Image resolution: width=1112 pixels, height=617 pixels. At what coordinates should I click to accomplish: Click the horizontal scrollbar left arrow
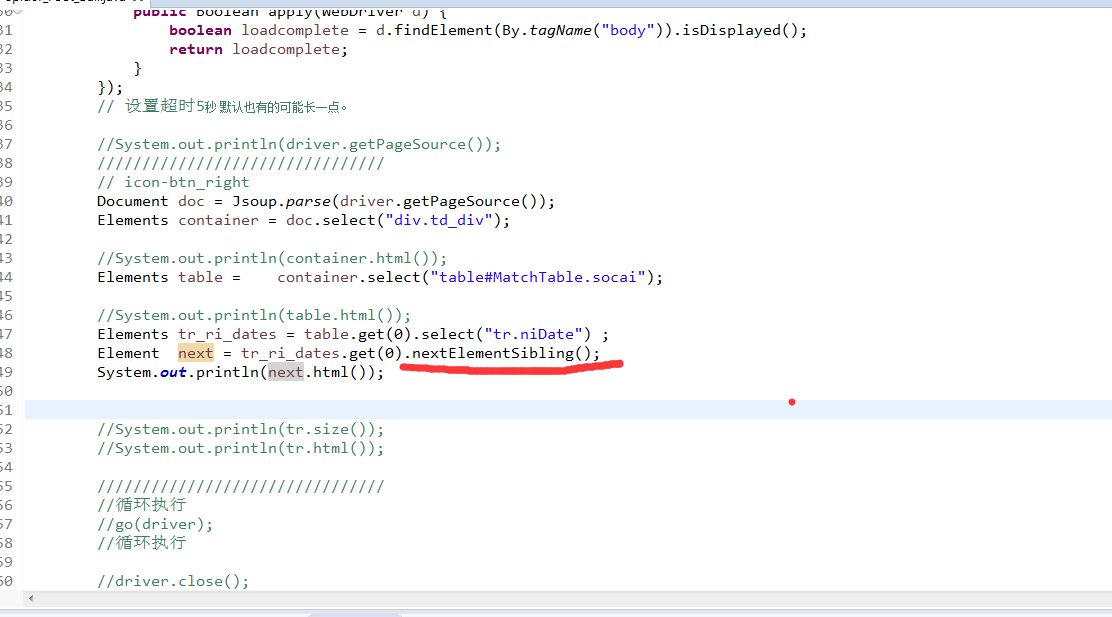click(30, 599)
